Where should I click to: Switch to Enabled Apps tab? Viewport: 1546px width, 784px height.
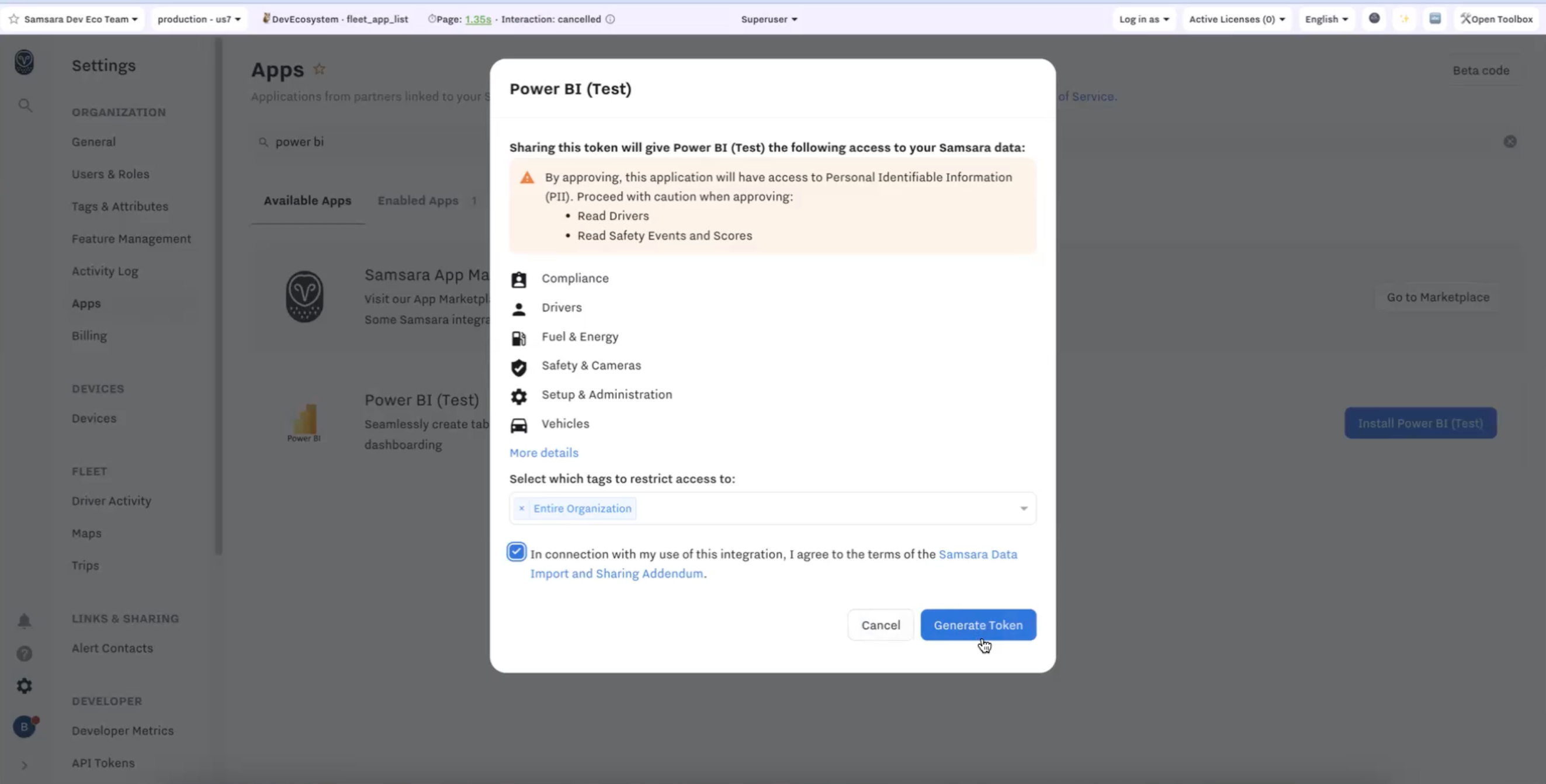(427, 200)
